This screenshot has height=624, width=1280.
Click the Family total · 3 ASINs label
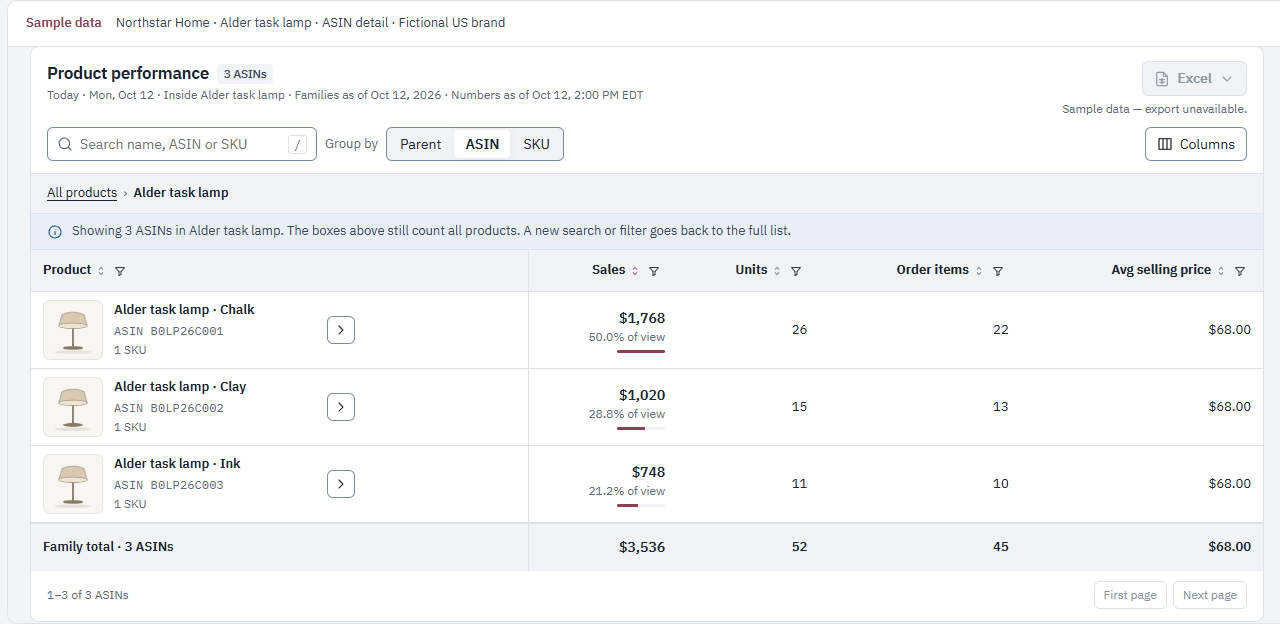tap(108, 547)
